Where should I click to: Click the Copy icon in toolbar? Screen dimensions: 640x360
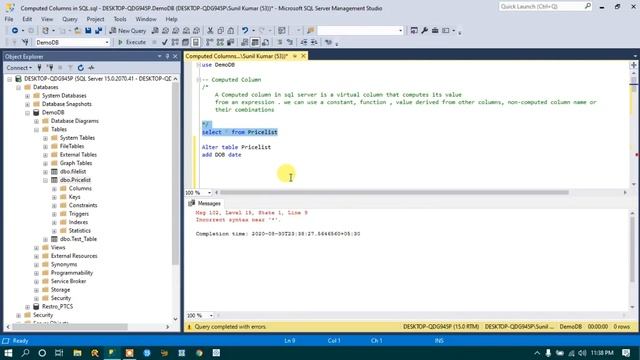[x=220, y=31]
